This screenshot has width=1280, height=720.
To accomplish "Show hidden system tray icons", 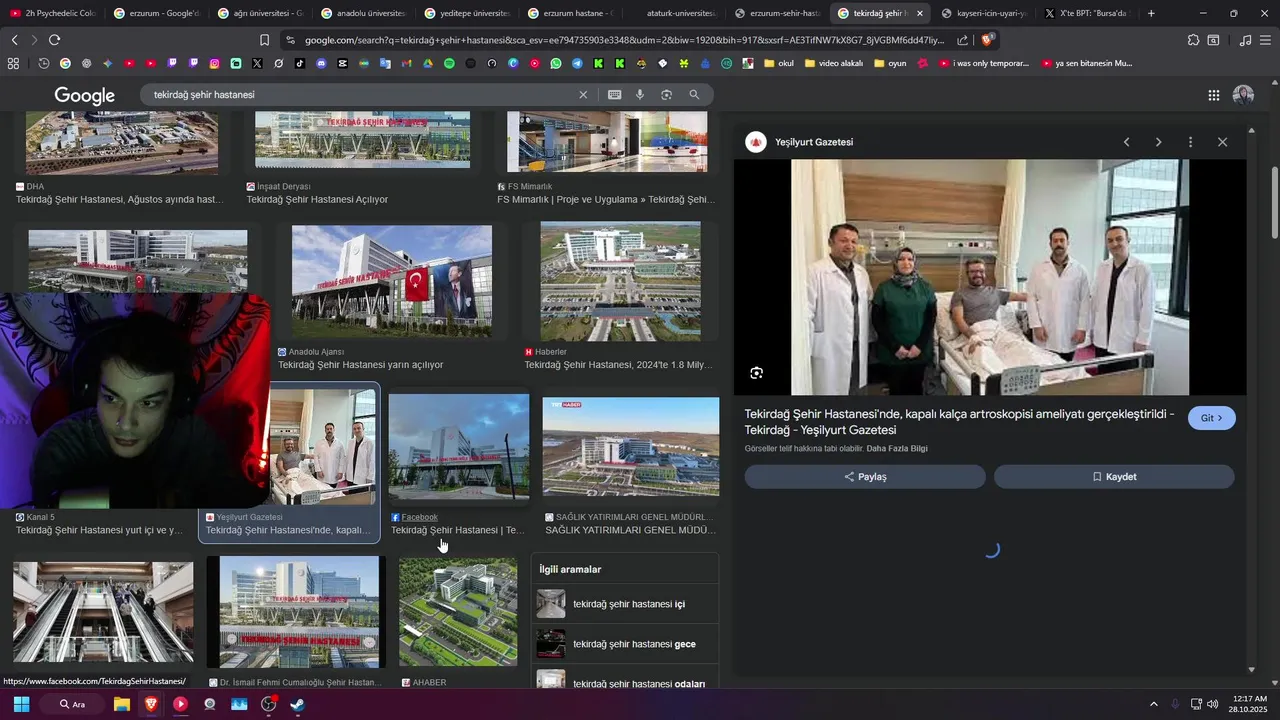I will (1153, 704).
